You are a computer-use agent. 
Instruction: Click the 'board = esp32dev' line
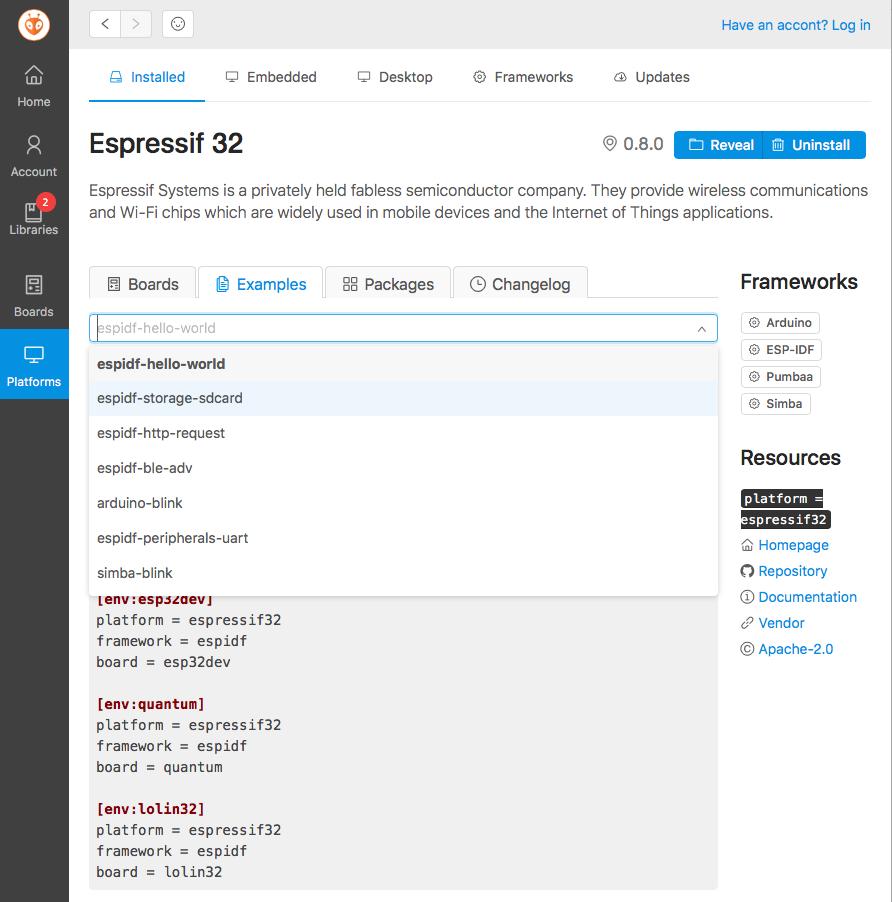click(x=163, y=662)
